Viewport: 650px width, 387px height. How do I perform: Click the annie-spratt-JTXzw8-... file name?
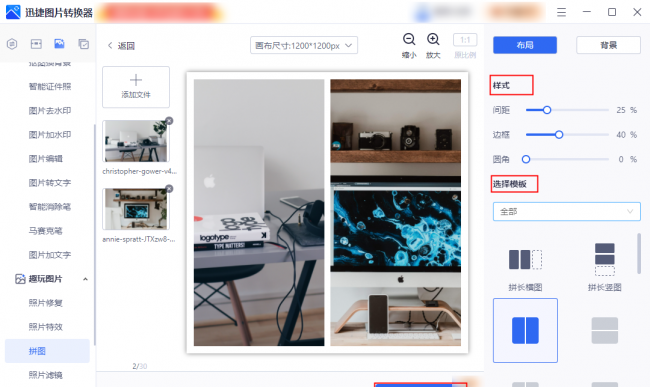[x=139, y=239]
